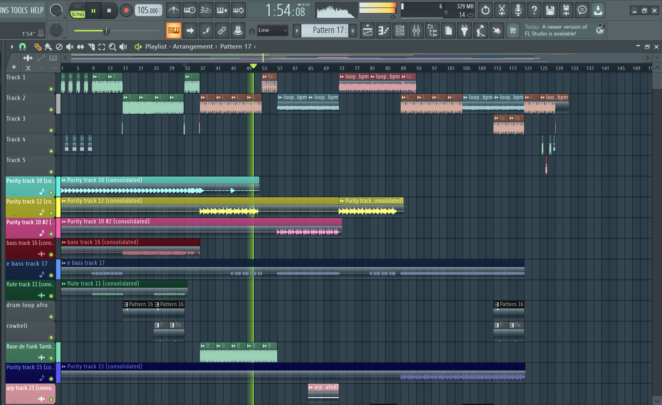The height and width of the screenshot is (405, 662).
Task: Click the undo history circular arrow icon
Action: tap(485, 10)
